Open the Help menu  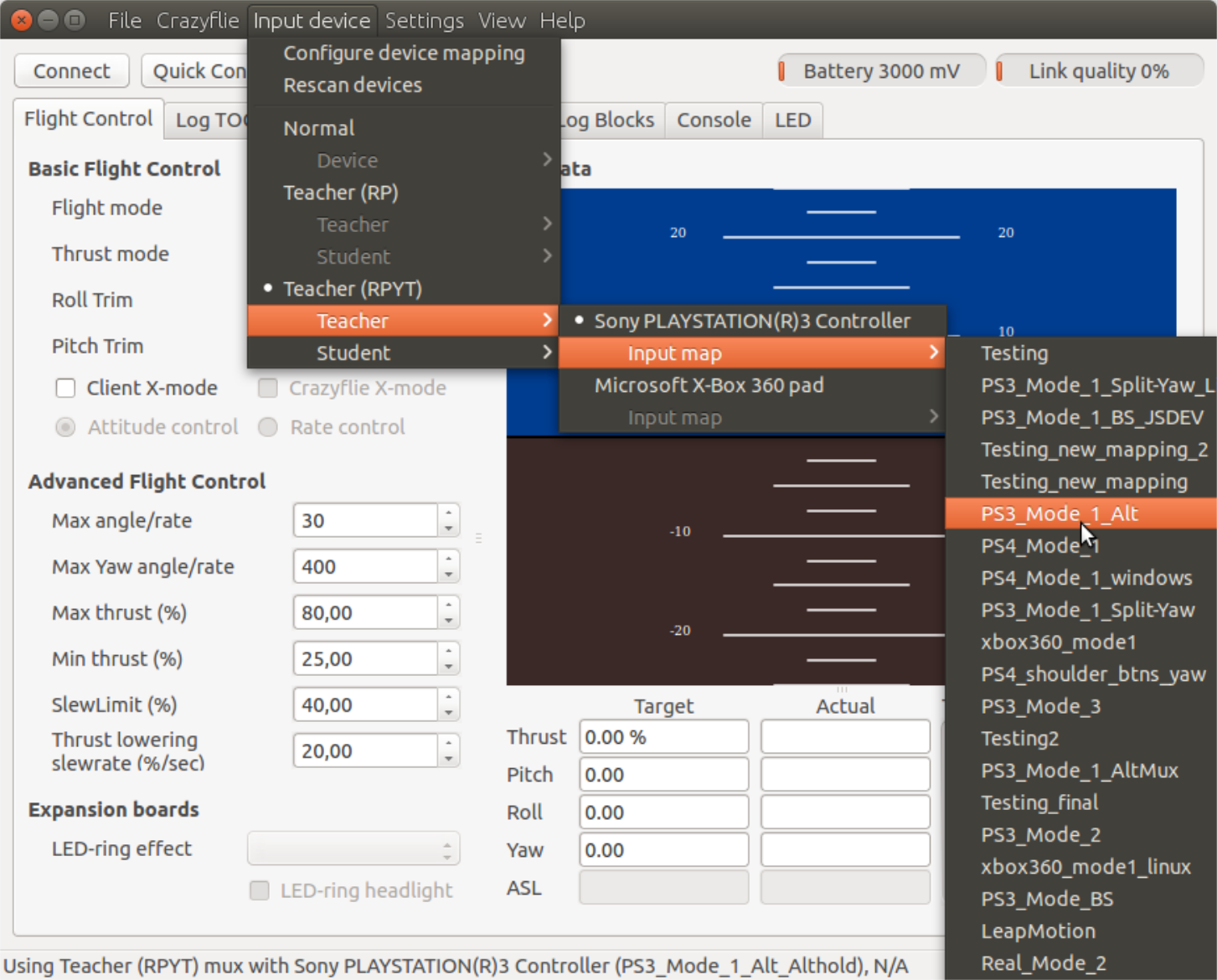point(562,20)
